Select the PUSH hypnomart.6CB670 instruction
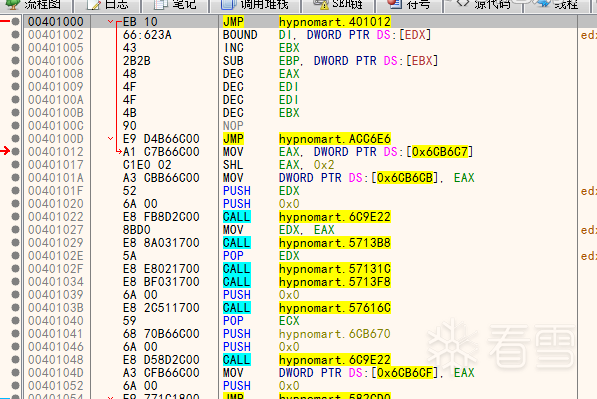The image size is (597, 399). click(x=307, y=334)
